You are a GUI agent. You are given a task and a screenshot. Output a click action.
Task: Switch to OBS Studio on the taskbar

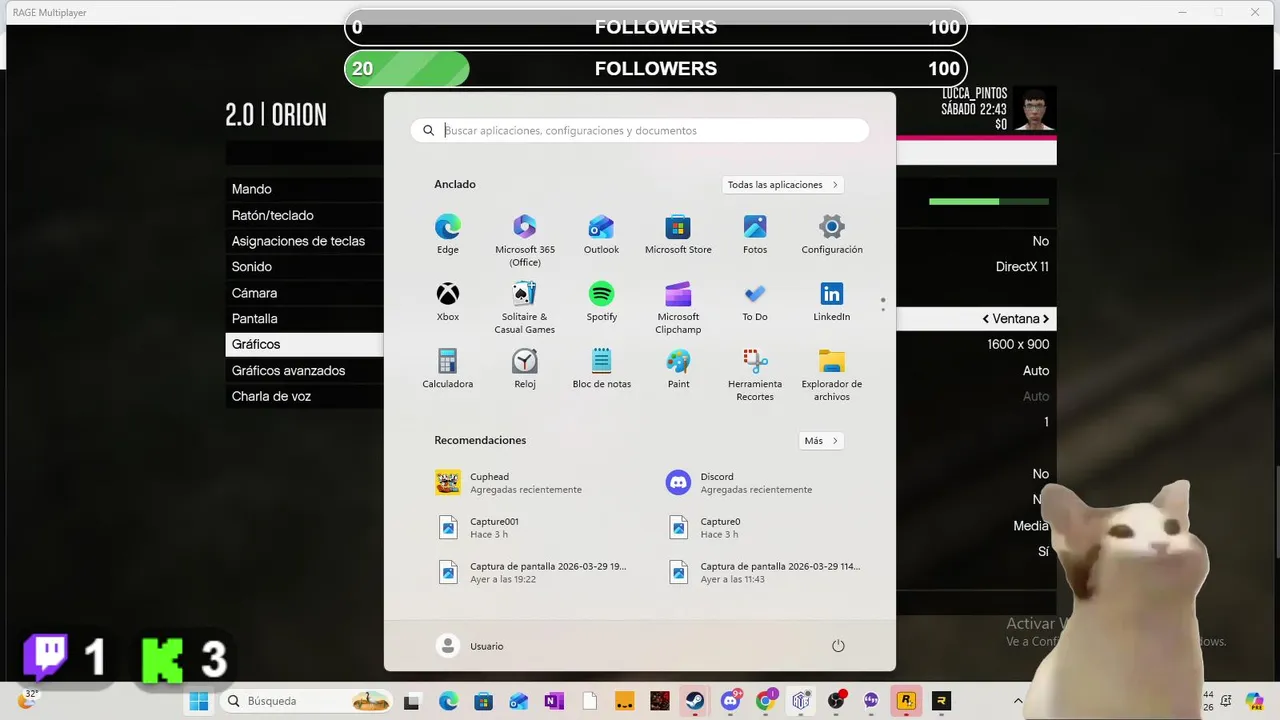tap(836, 701)
